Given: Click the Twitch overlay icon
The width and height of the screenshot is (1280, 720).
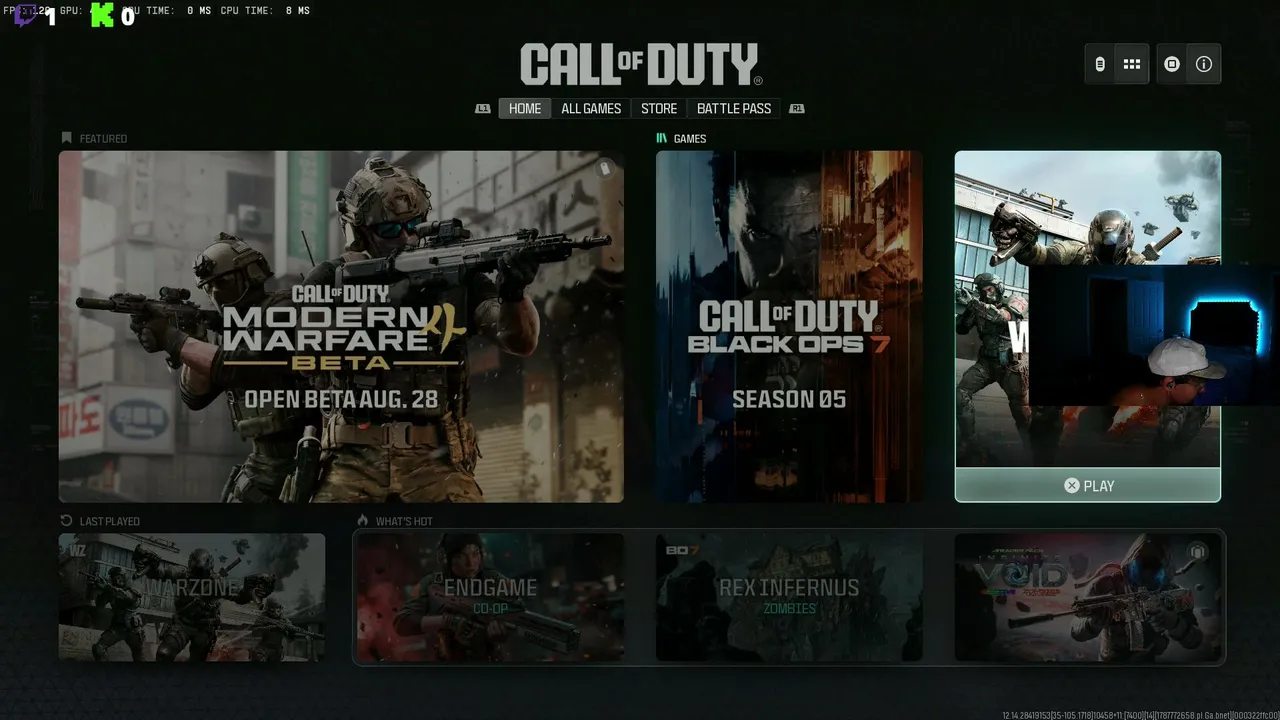Looking at the screenshot, I should [26, 15].
